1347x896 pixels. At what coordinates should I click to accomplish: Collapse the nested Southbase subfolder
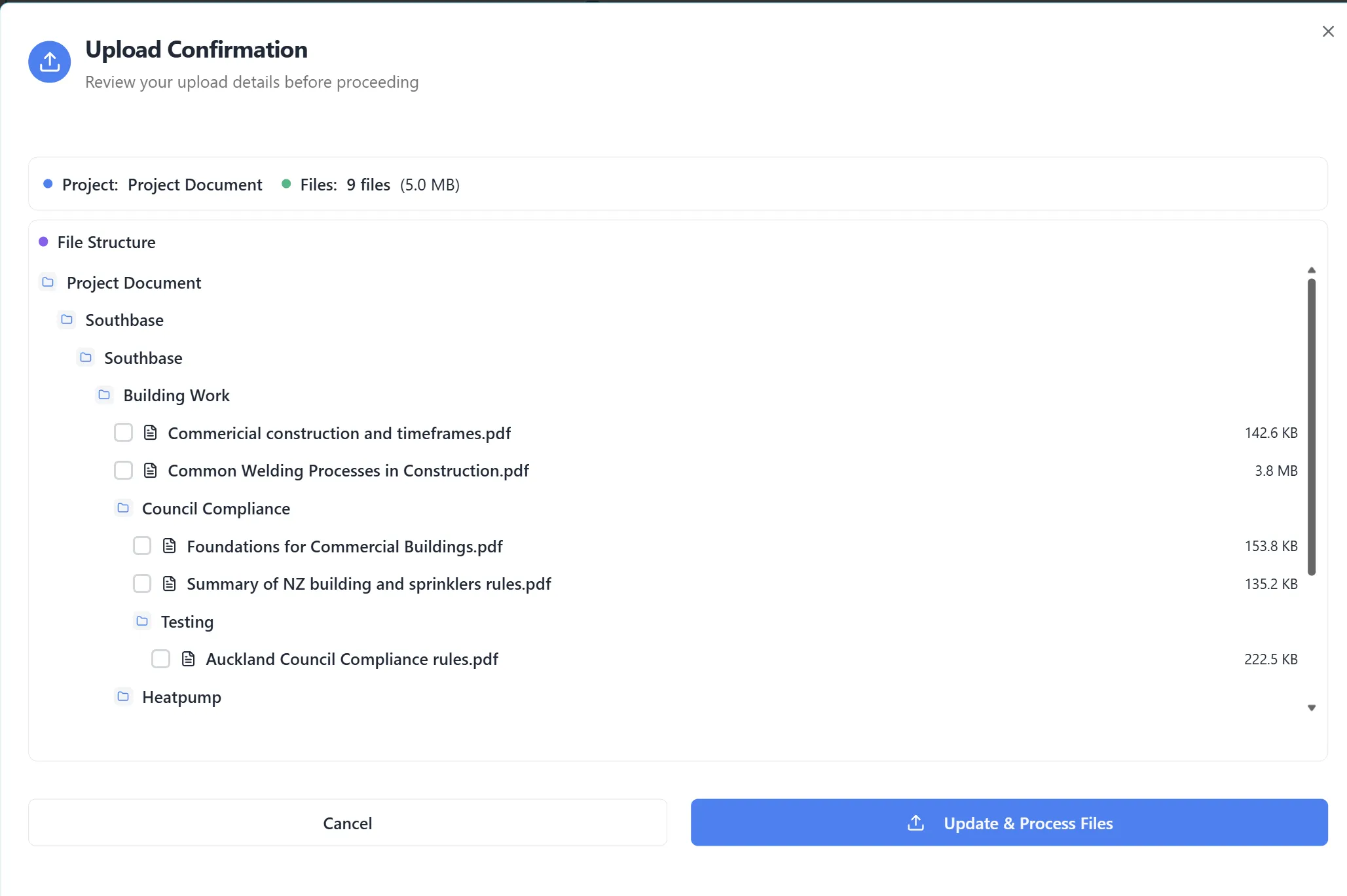[x=86, y=357]
